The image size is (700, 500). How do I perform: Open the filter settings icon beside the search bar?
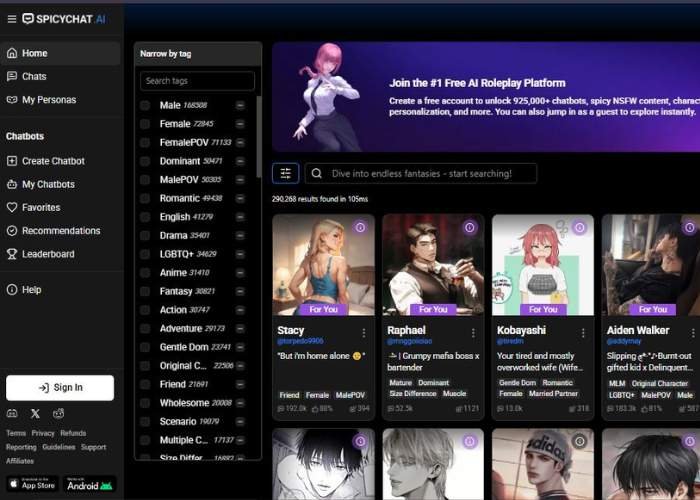pos(285,173)
